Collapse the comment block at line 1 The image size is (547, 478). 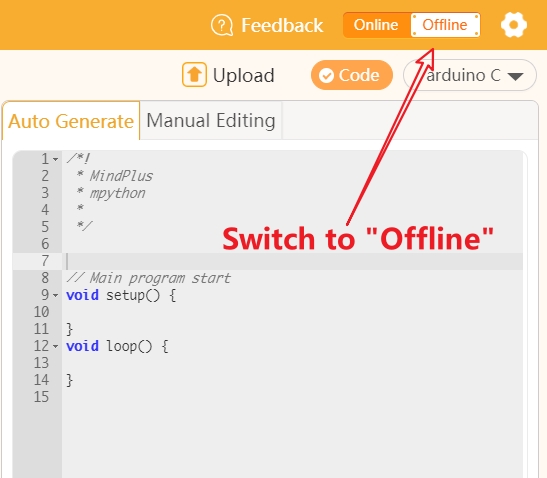pos(56,159)
